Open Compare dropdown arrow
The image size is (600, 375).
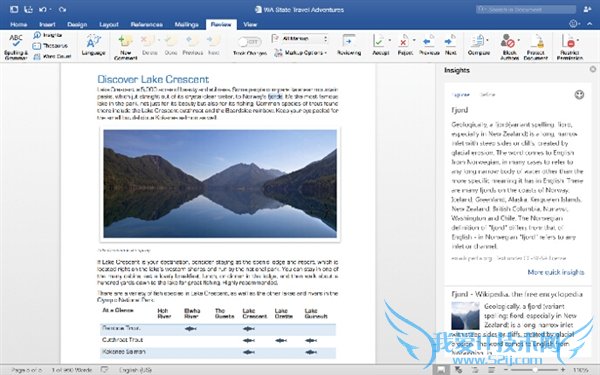pyautogui.click(x=488, y=40)
